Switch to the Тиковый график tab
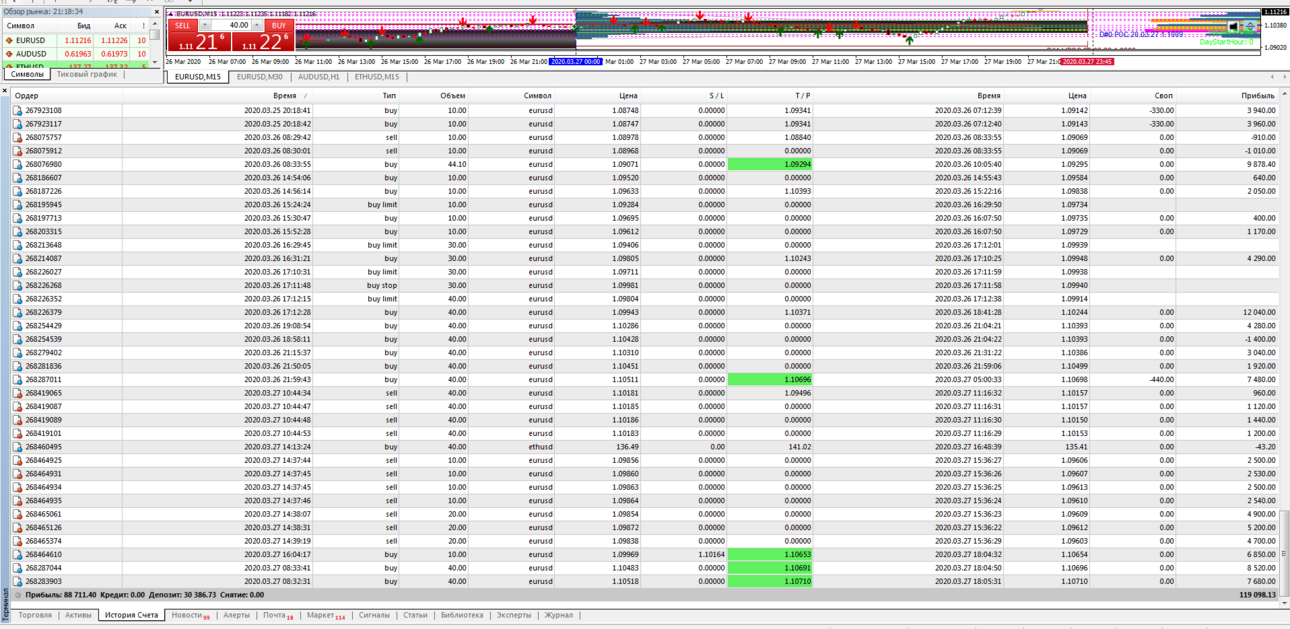This screenshot has width=1290, height=629. point(87,74)
